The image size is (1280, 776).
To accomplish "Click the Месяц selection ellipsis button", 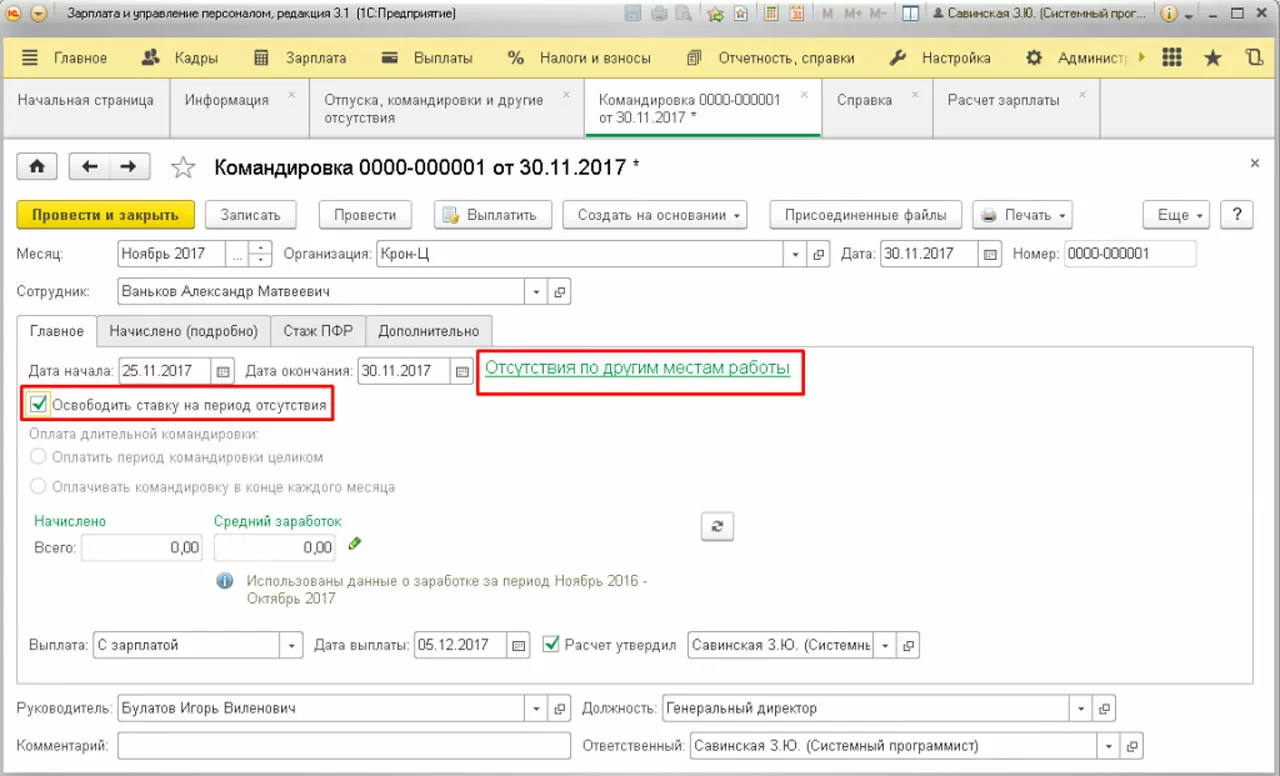I will (237, 254).
